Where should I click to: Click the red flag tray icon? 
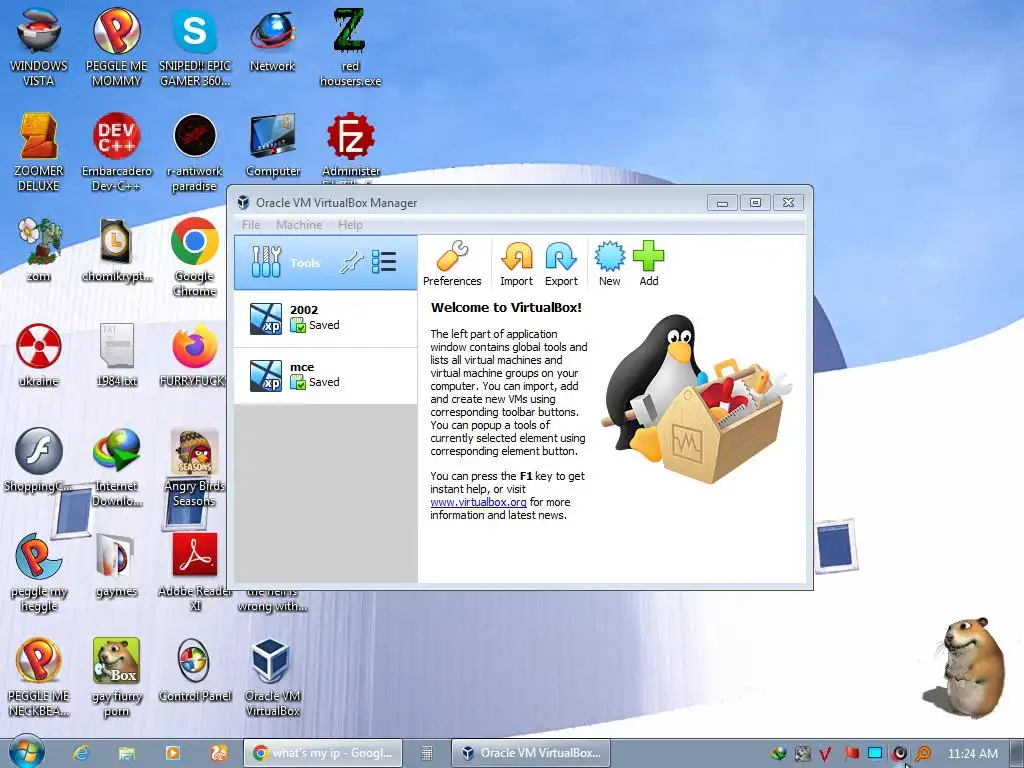851,753
